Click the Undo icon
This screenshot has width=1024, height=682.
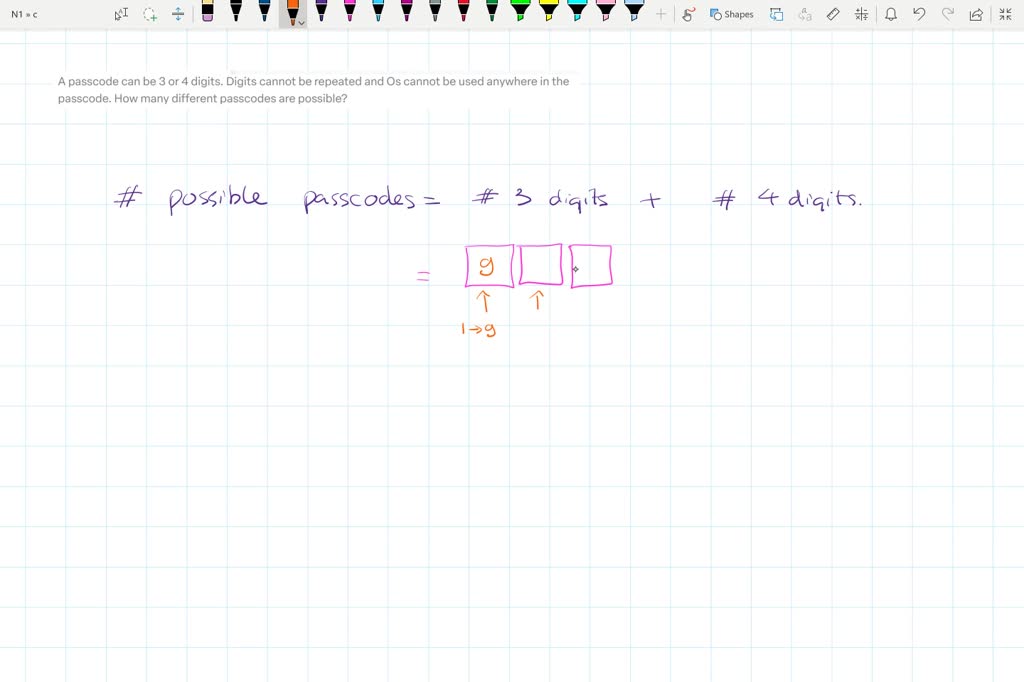click(919, 14)
